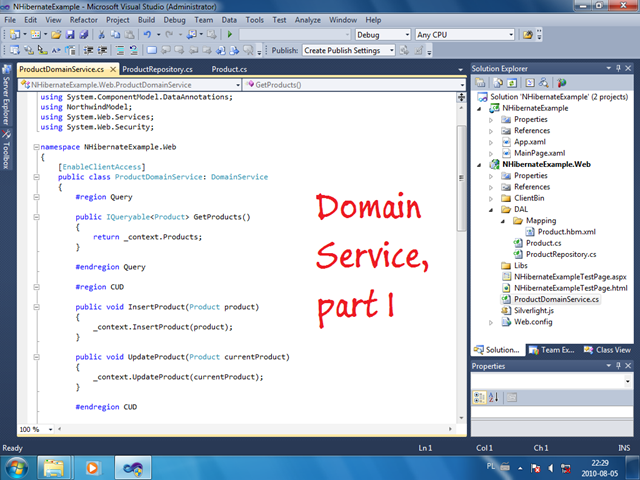Collapse the namespace code block
The height and width of the screenshot is (480, 640).
coord(36,147)
